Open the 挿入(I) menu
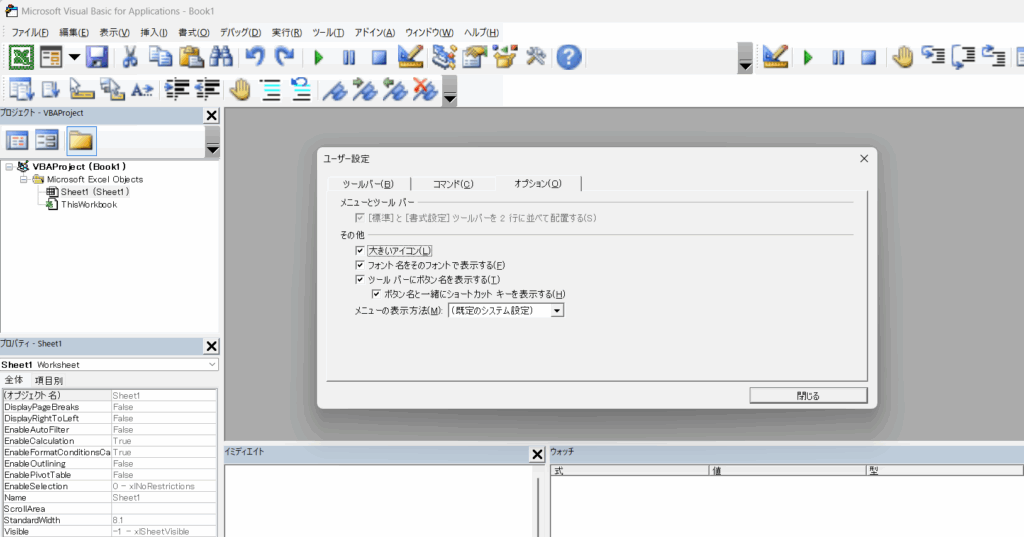The height and width of the screenshot is (537, 1024). coord(153,33)
